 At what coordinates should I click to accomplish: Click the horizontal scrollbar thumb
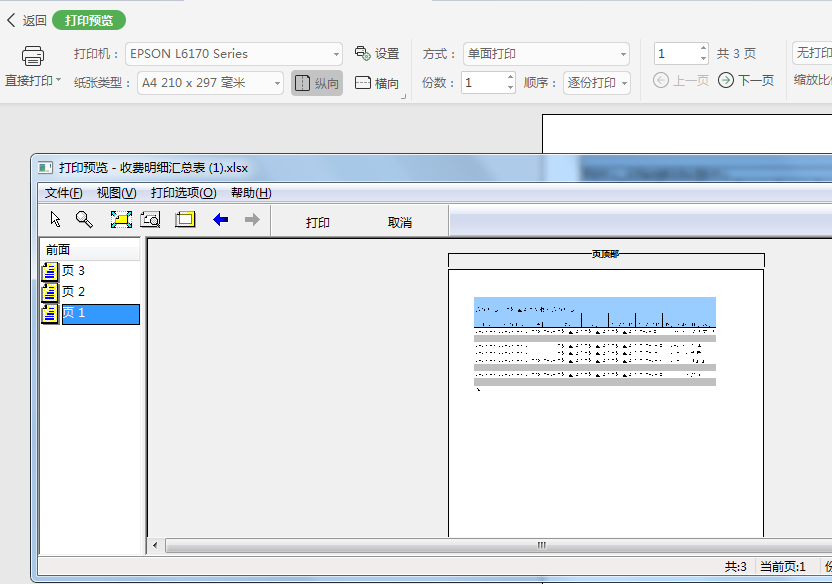pos(499,545)
